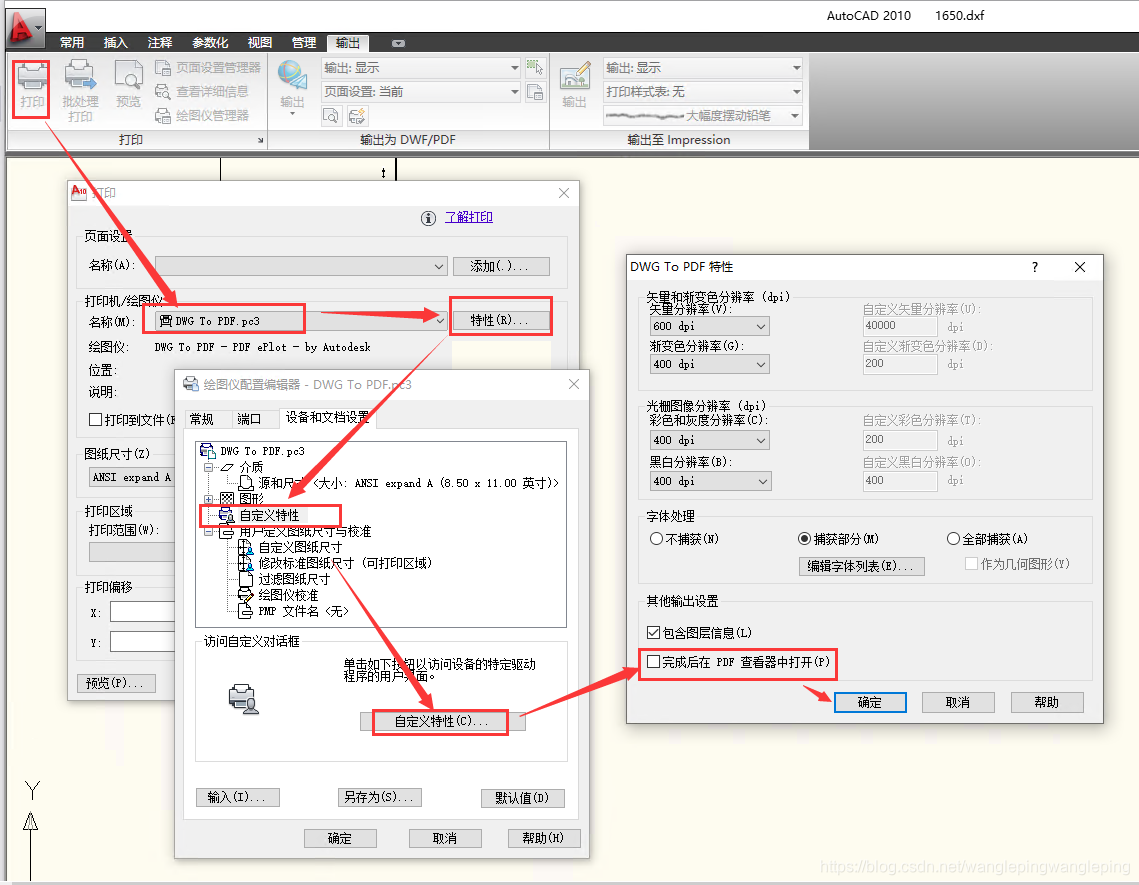Click the 打印 panel dialog launcher arrow
The width and height of the screenshot is (1139, 885).
pyautogui.click(x=260, y=140)
